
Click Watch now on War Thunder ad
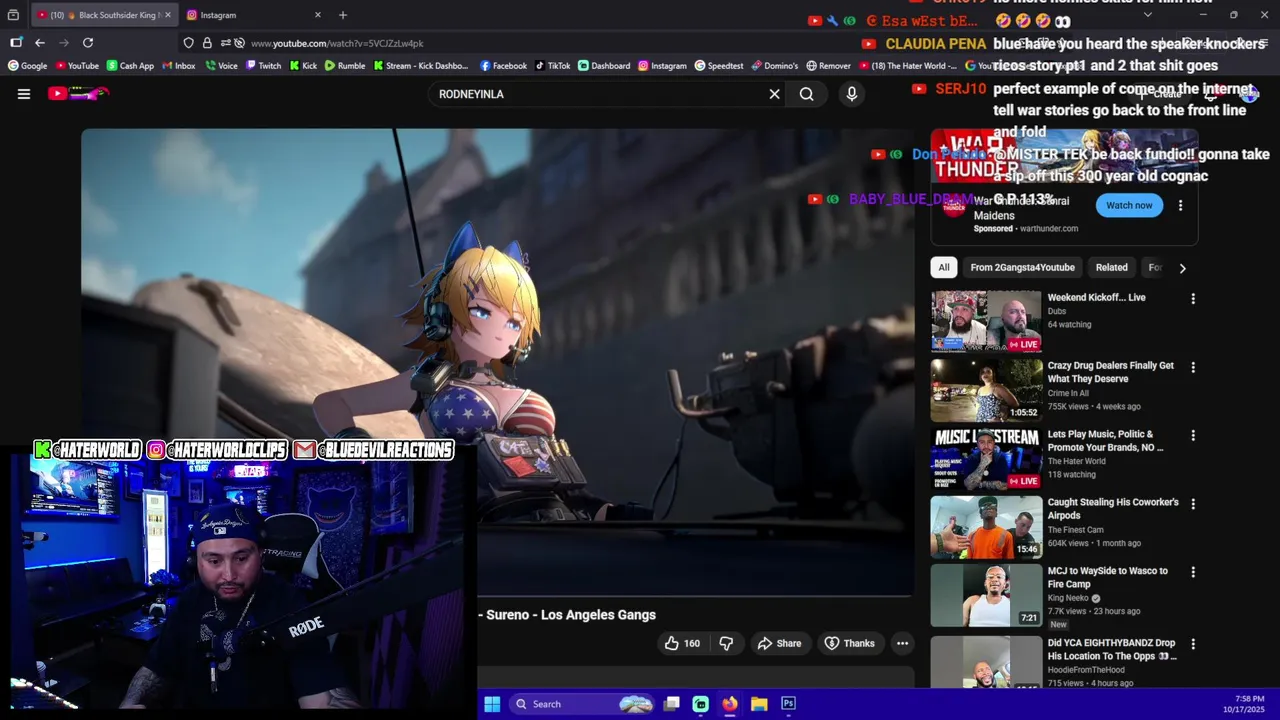coord(1129,205)
